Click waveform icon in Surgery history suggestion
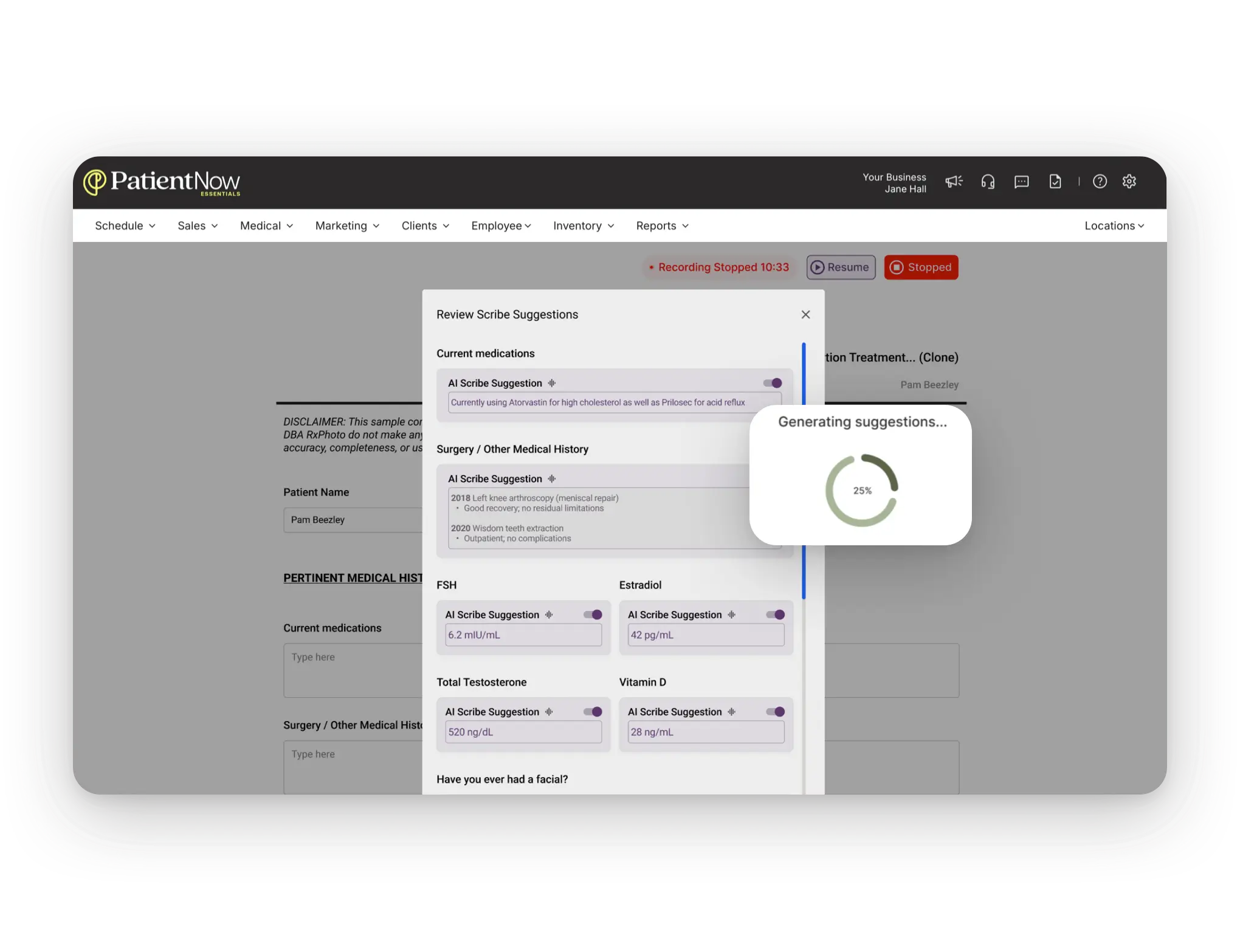This screenshot has height=952, width=1240. pos(552,479)
